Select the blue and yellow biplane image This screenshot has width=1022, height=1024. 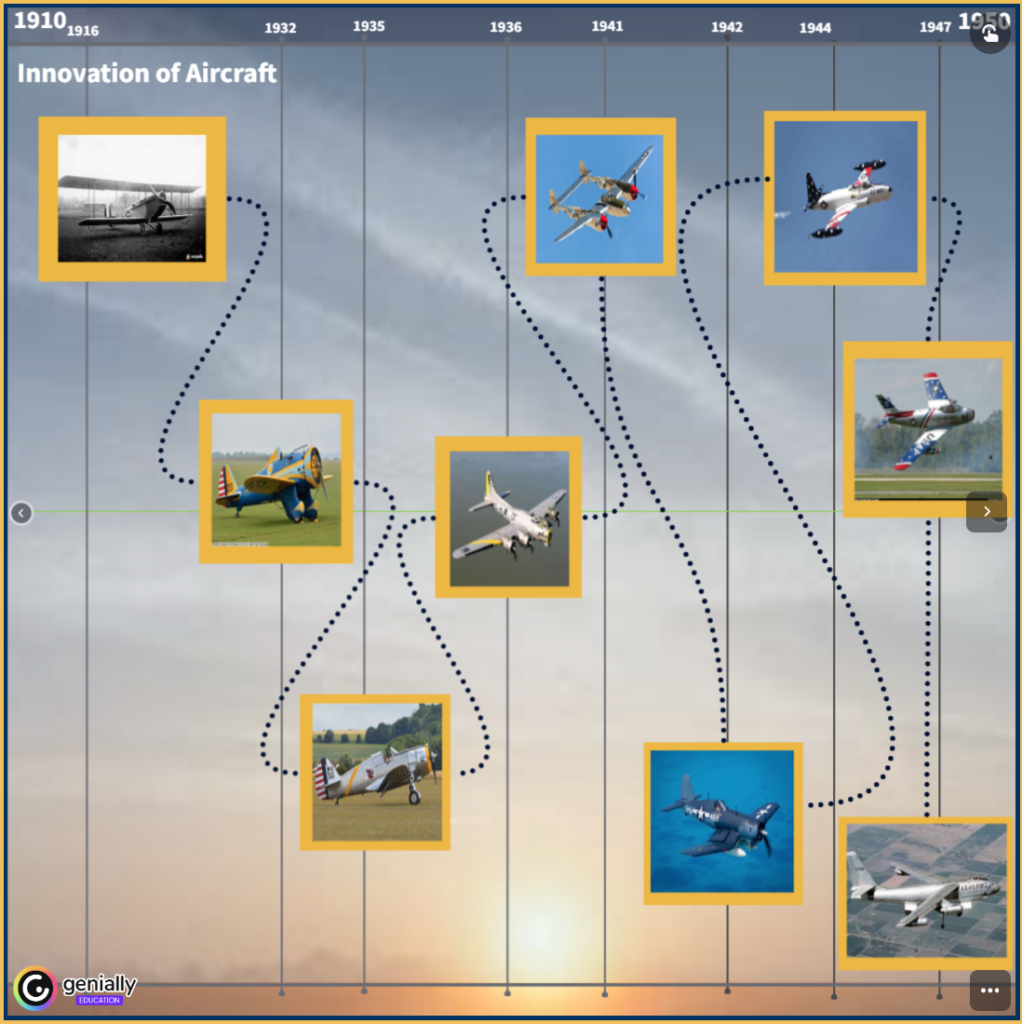pyautogui.click(x=276, y=481)
